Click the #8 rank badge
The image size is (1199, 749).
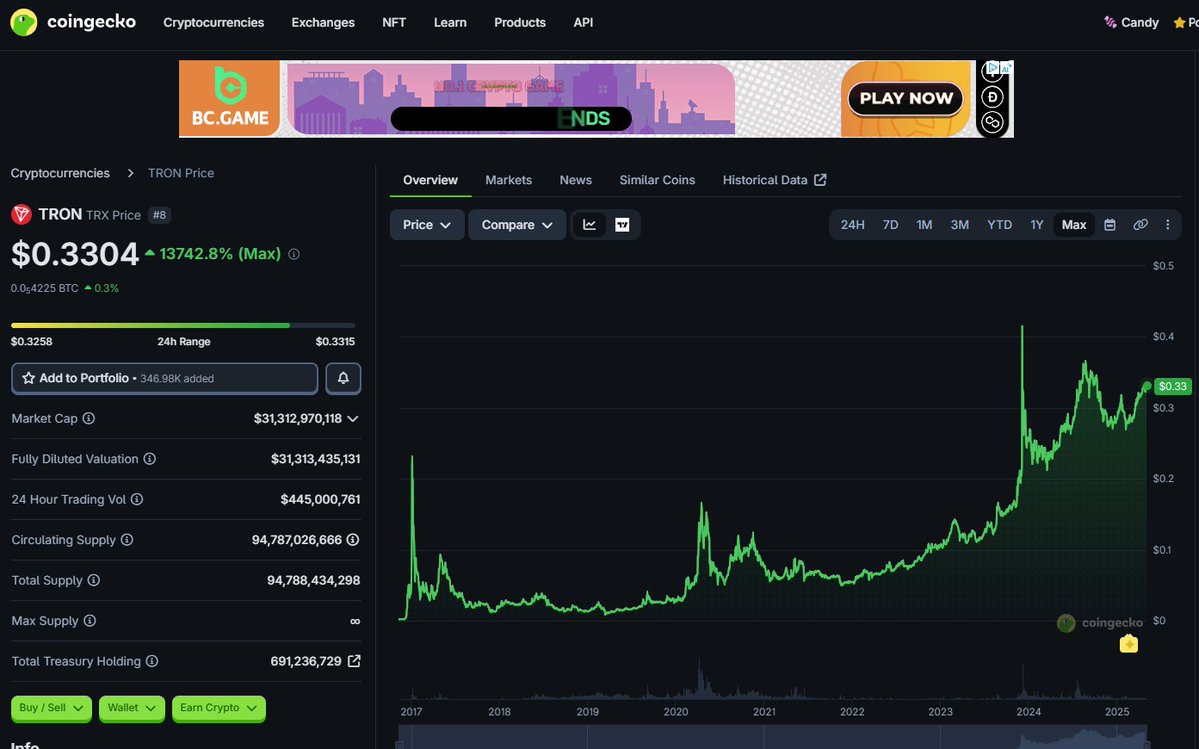[x=159, y=215]
